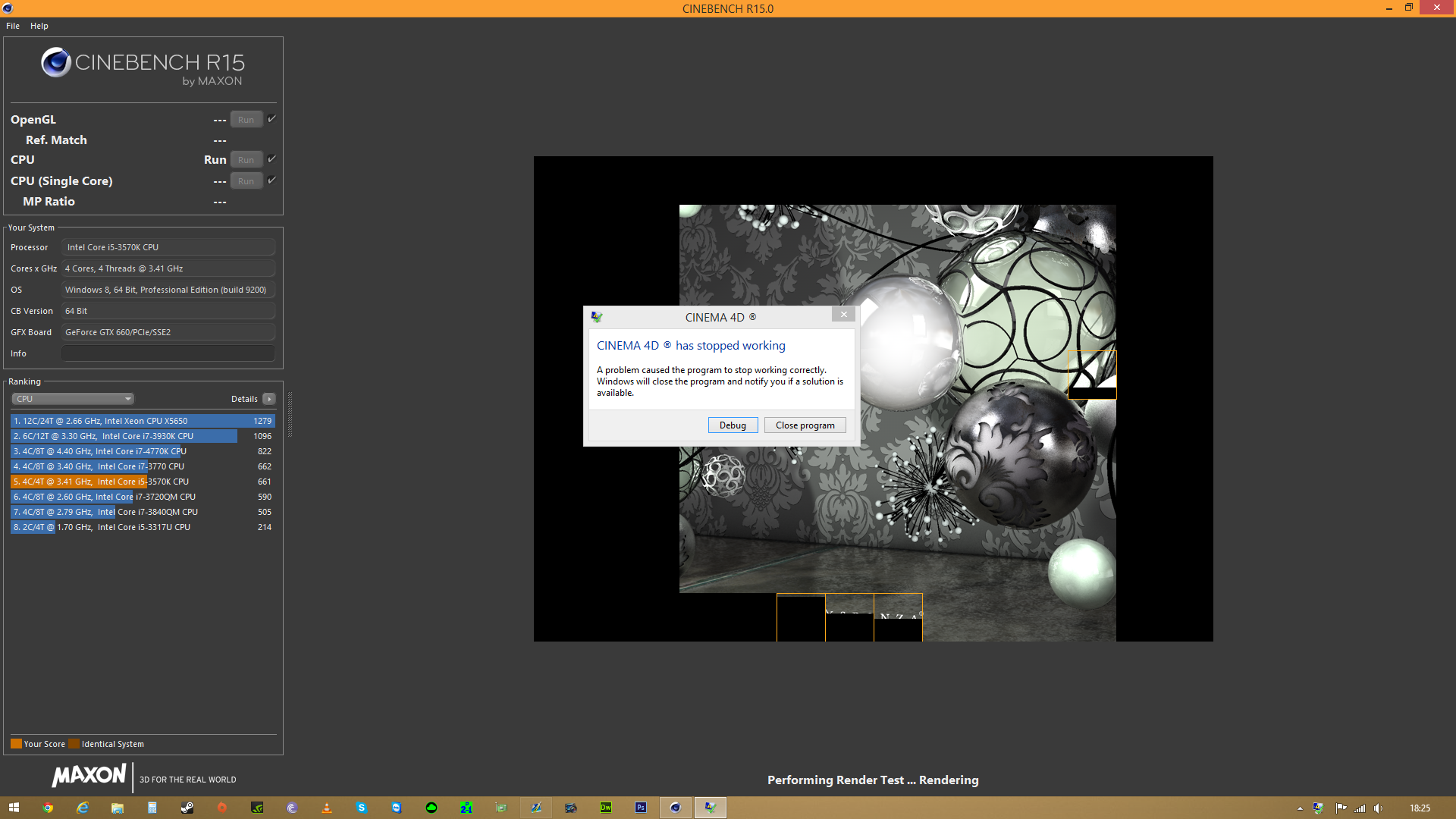Screen dimensions: 1456x819
Task: Show hidden system tray icons
Action: pos(1300,808)
